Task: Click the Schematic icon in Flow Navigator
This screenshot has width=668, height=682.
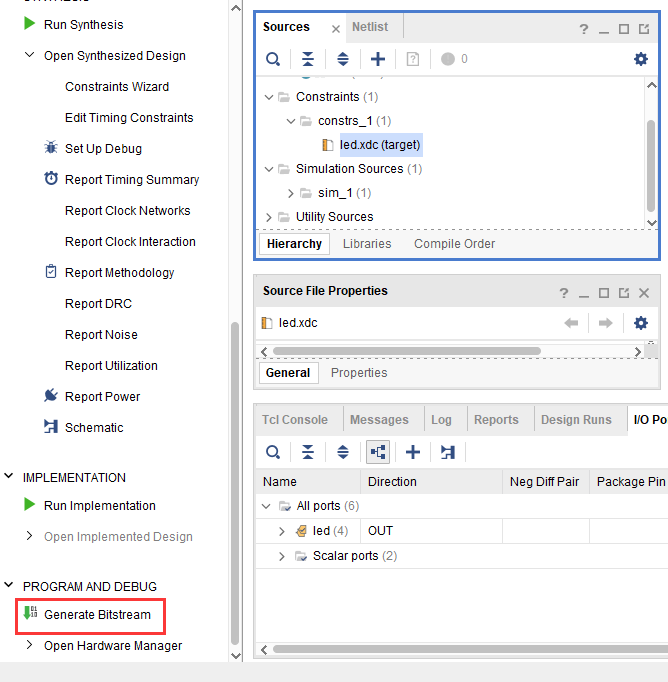Action: pyautogui.click(x=51, y=426)
